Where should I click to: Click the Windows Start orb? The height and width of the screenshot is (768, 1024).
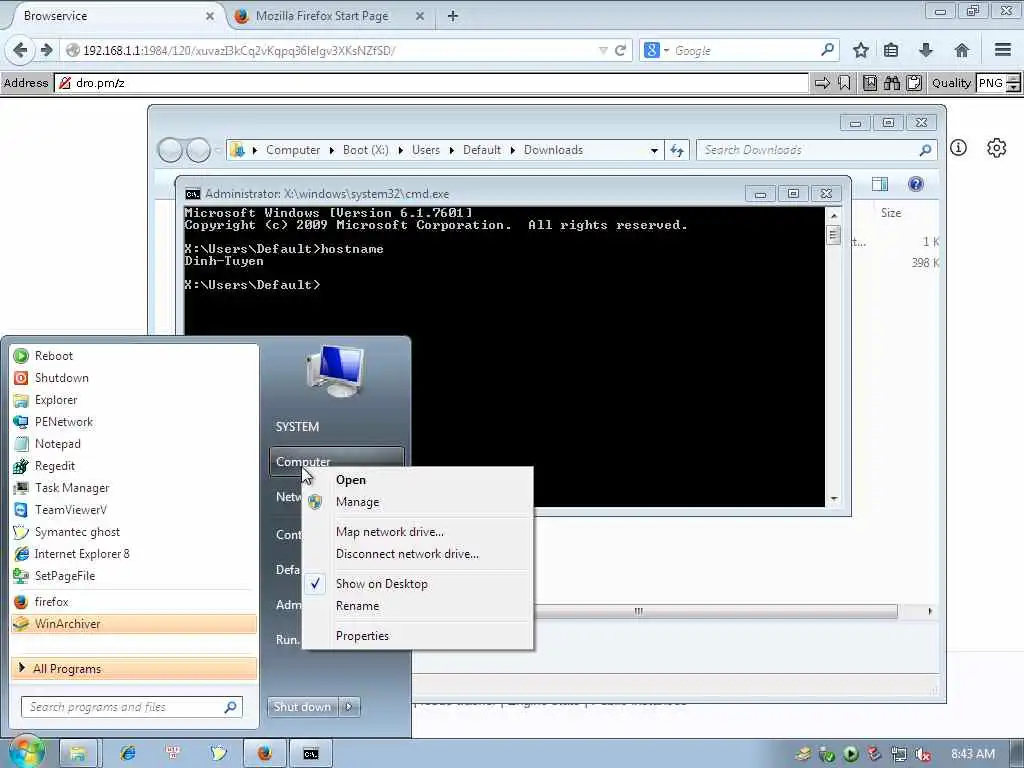(26, 753)
